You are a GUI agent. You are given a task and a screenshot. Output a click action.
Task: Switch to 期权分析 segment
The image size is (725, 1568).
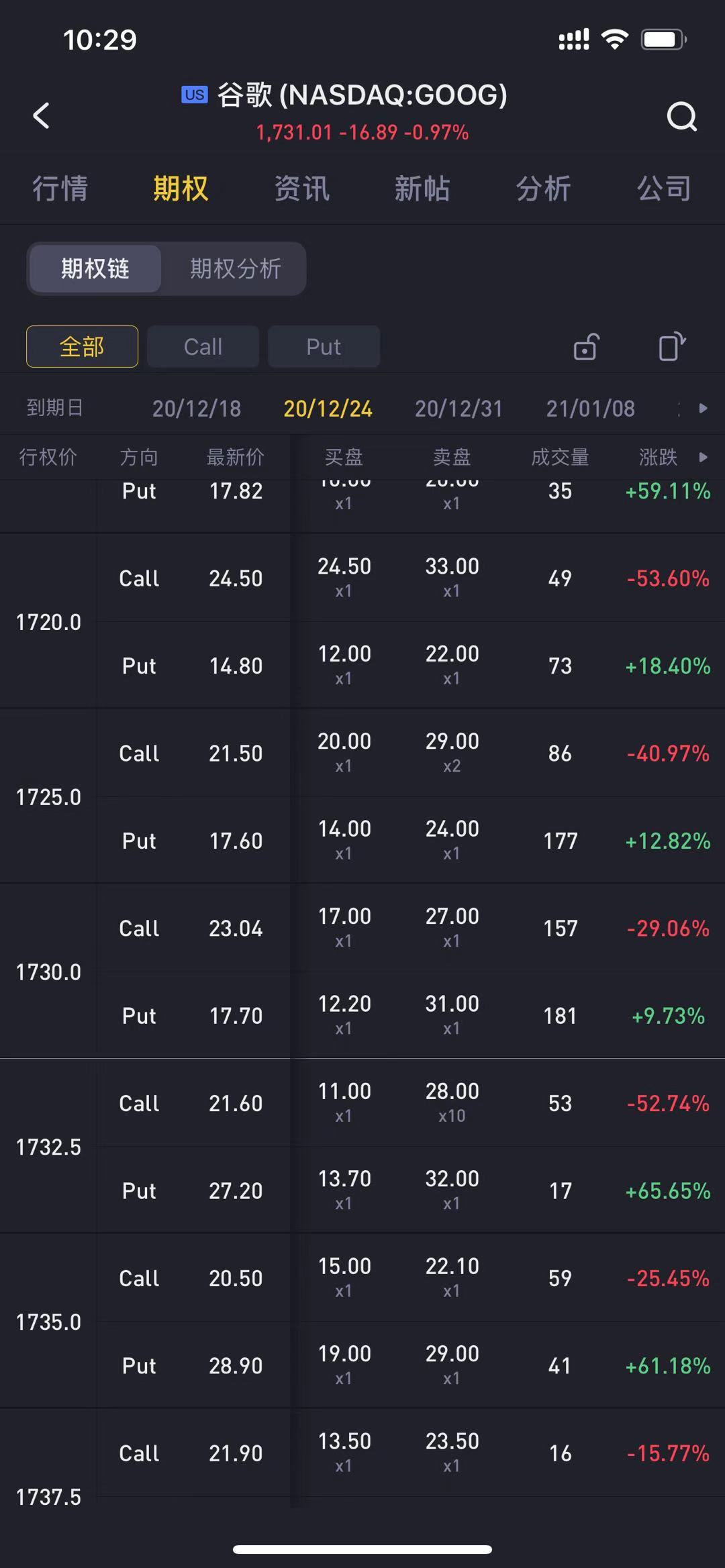(x=235, y=268)
